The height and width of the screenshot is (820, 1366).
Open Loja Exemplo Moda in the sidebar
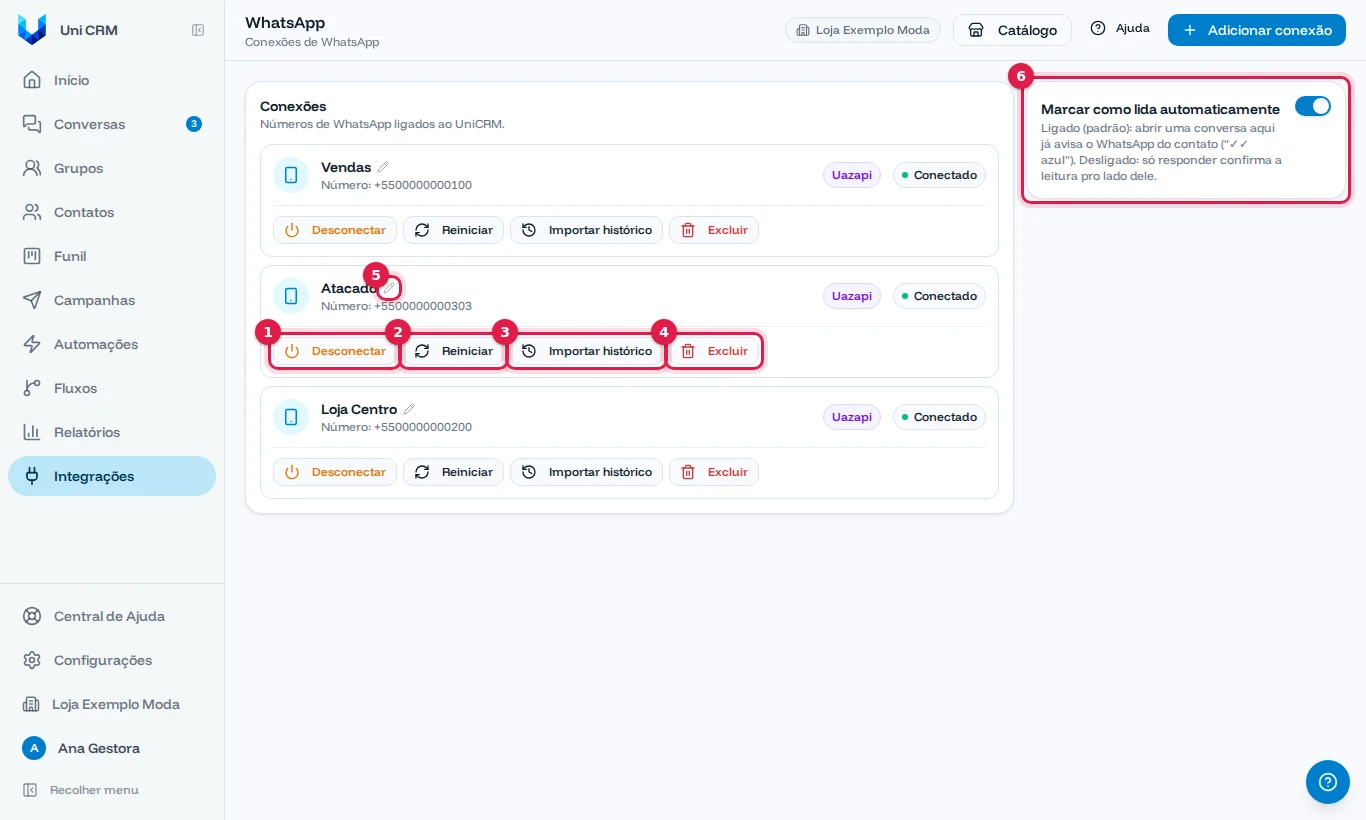click(112, 704)
